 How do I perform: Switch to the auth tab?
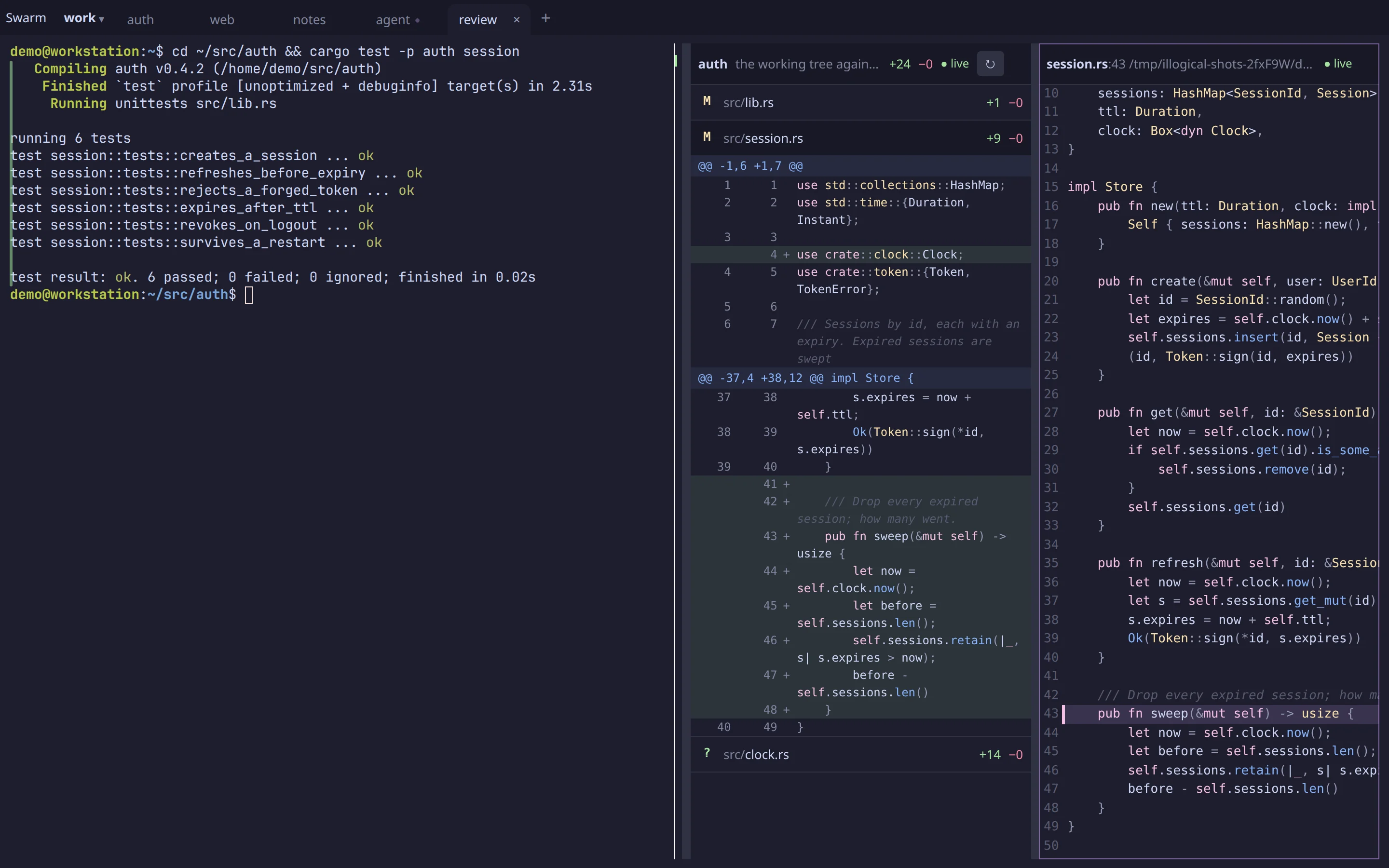pos(140,19)
